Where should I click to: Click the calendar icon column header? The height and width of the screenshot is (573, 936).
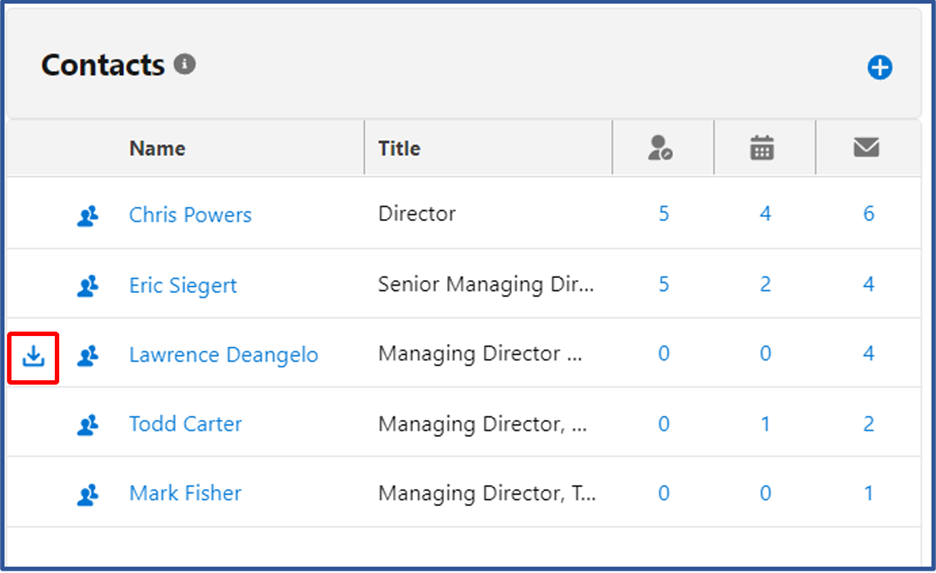click(762, 148)
